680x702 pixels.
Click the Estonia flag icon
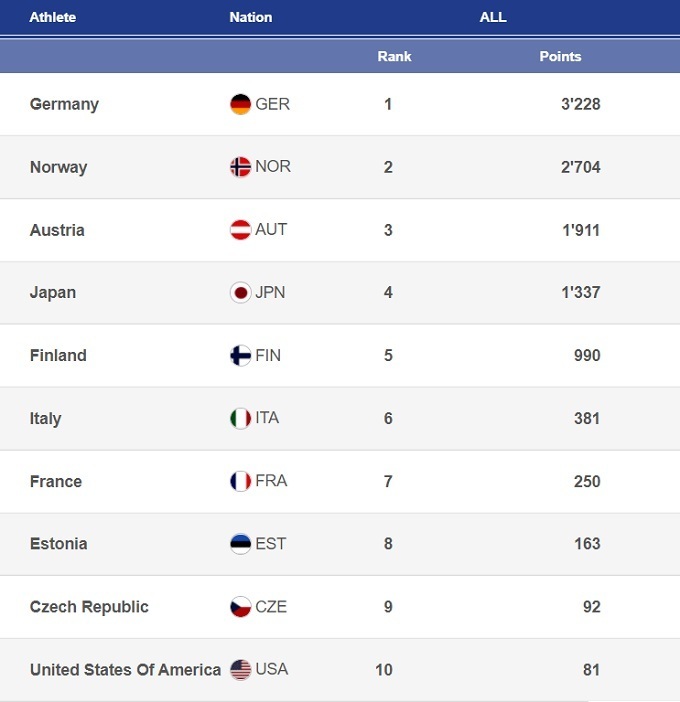[x=240, y=544]
